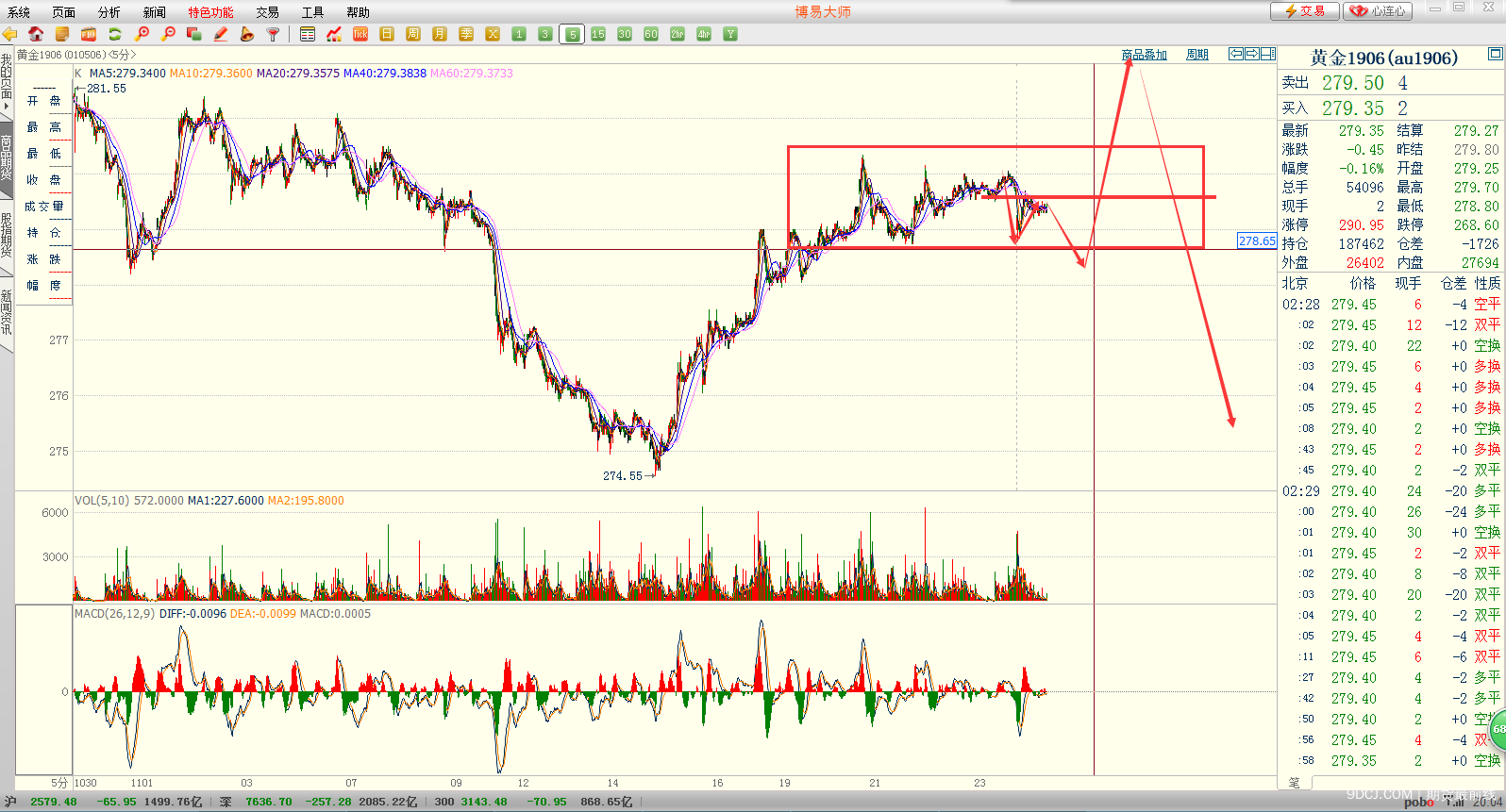
Task: Select the 60-minute period button
Action: pyautogui.click(x=651, y=34)
